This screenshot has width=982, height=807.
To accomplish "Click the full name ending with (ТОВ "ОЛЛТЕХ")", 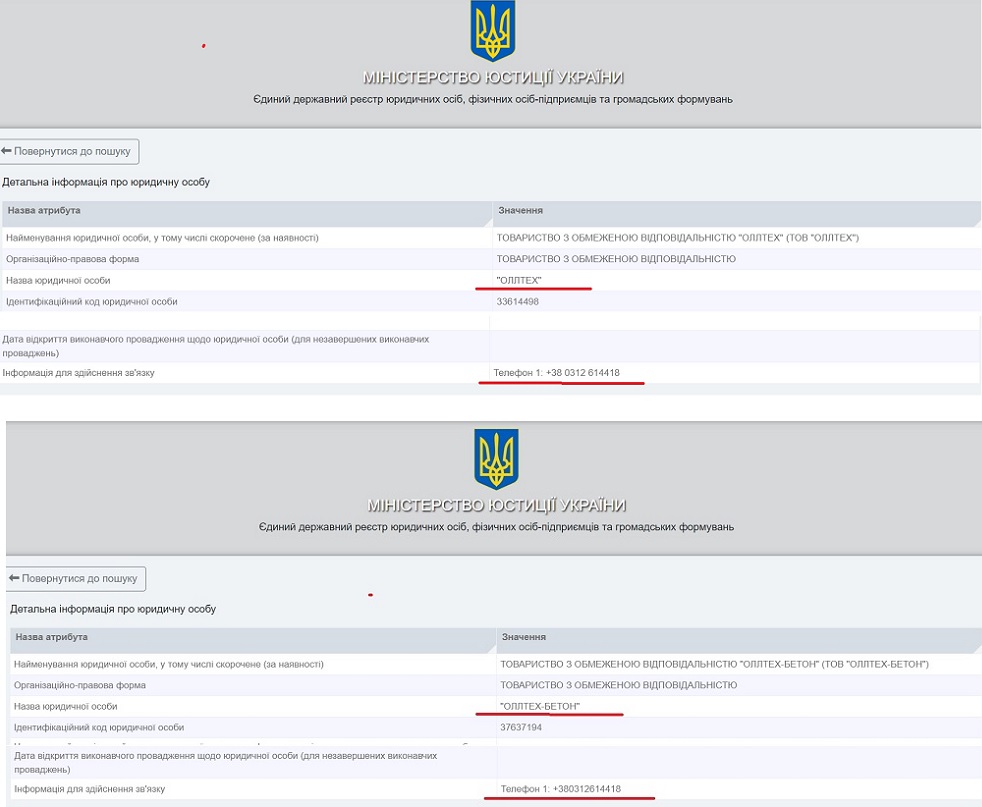I will (677, 238).
